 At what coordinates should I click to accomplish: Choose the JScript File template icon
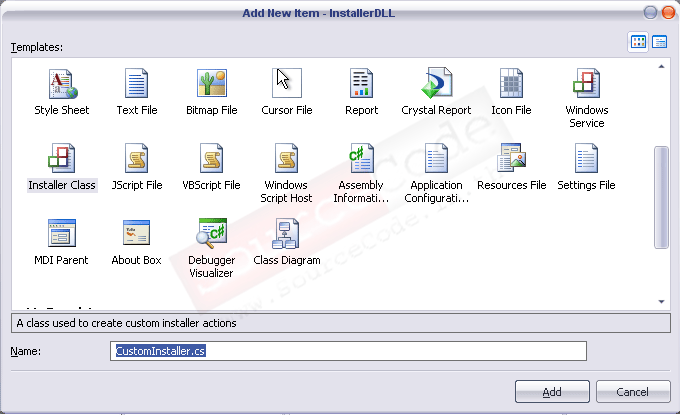[137, 158]
